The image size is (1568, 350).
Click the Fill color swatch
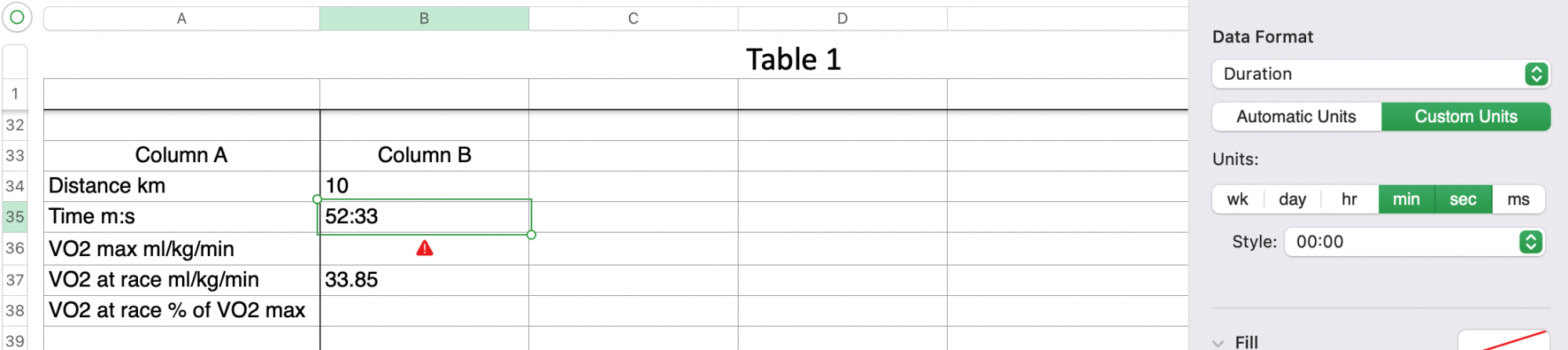click(x=1503, y=341)
